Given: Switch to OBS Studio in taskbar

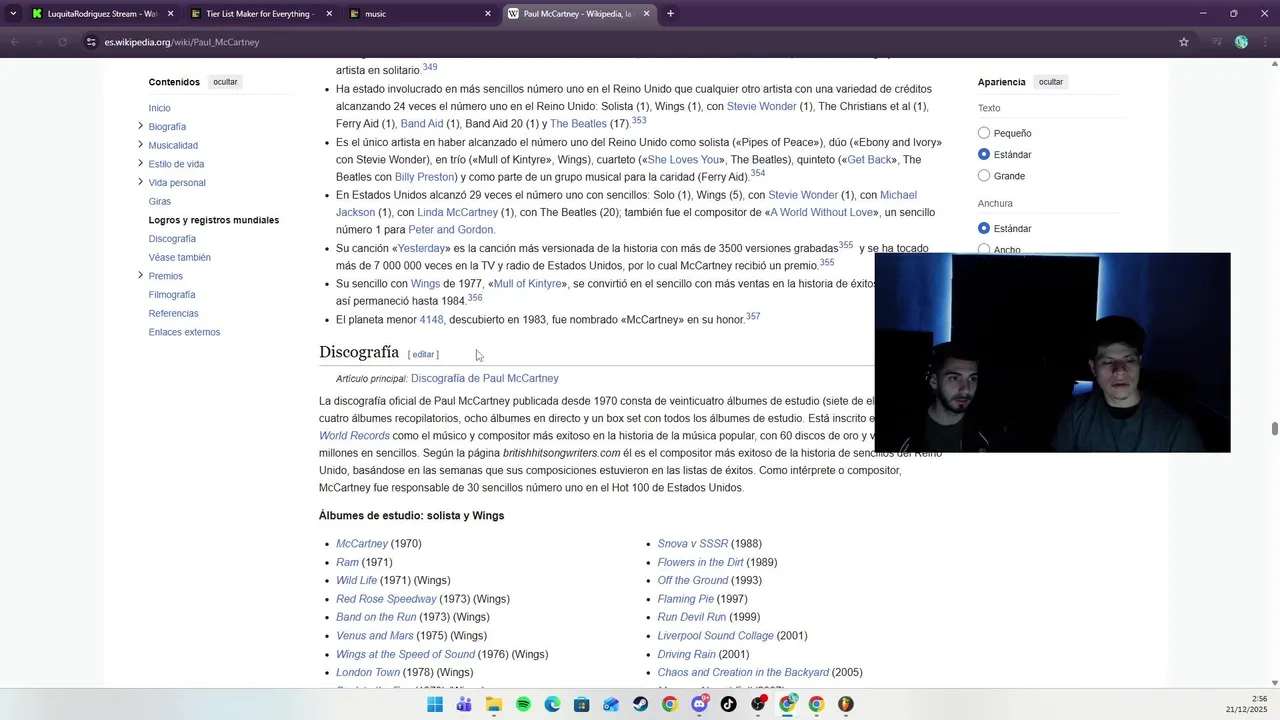Looking at the screenshot, I should [758, 704].
